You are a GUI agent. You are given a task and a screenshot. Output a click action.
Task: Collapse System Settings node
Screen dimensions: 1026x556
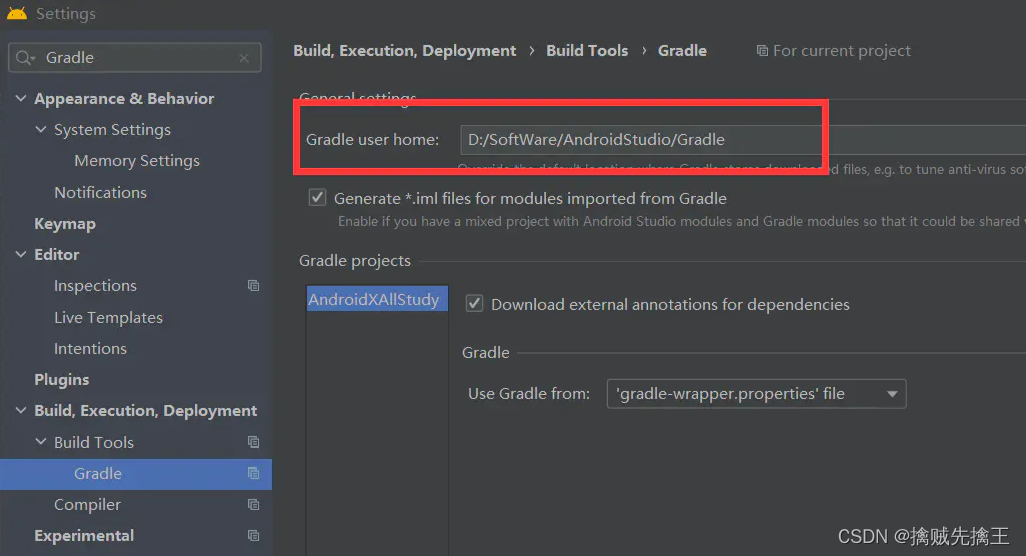coord(41,130)
